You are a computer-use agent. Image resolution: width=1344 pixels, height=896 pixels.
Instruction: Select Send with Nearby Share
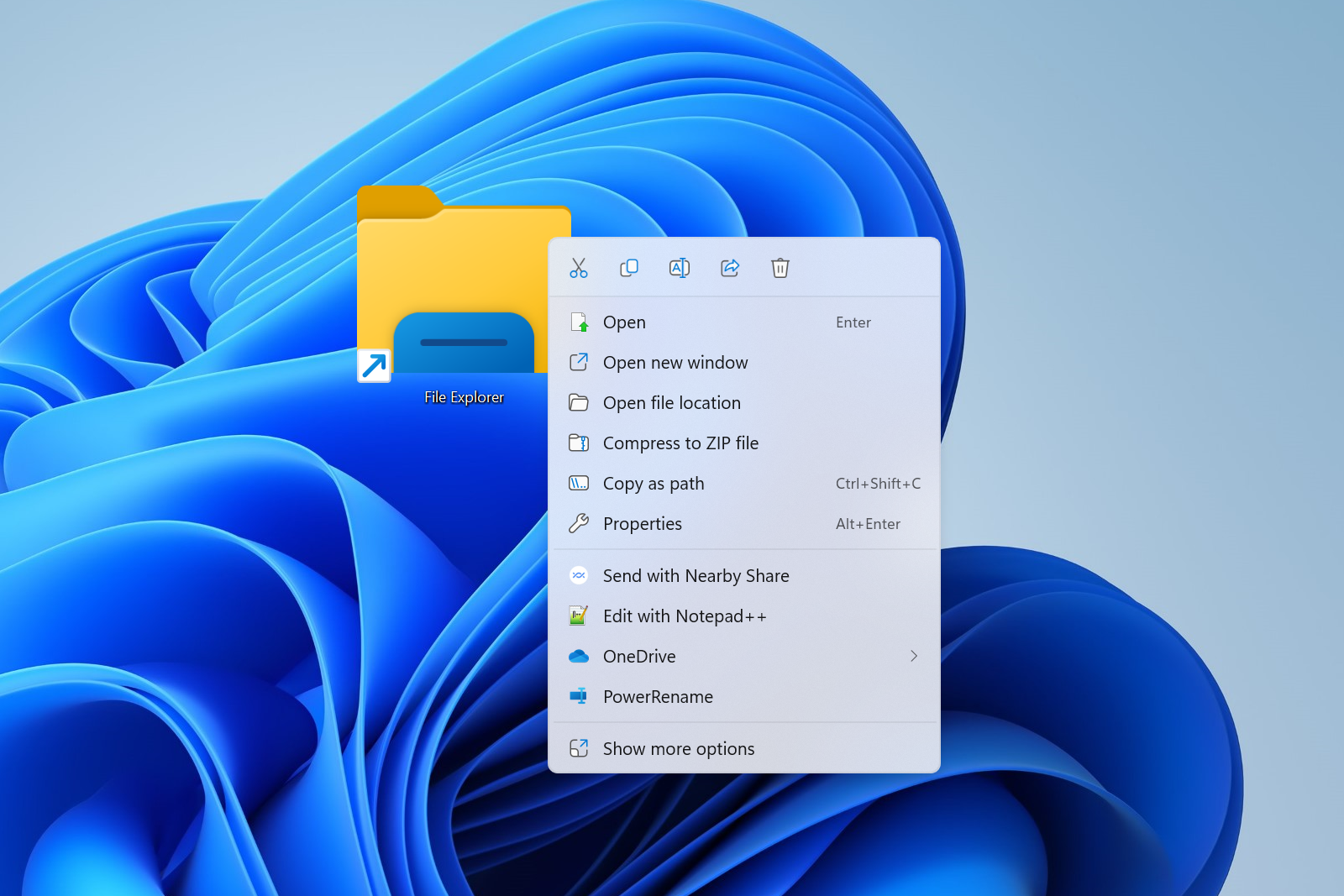click(696, 576)
